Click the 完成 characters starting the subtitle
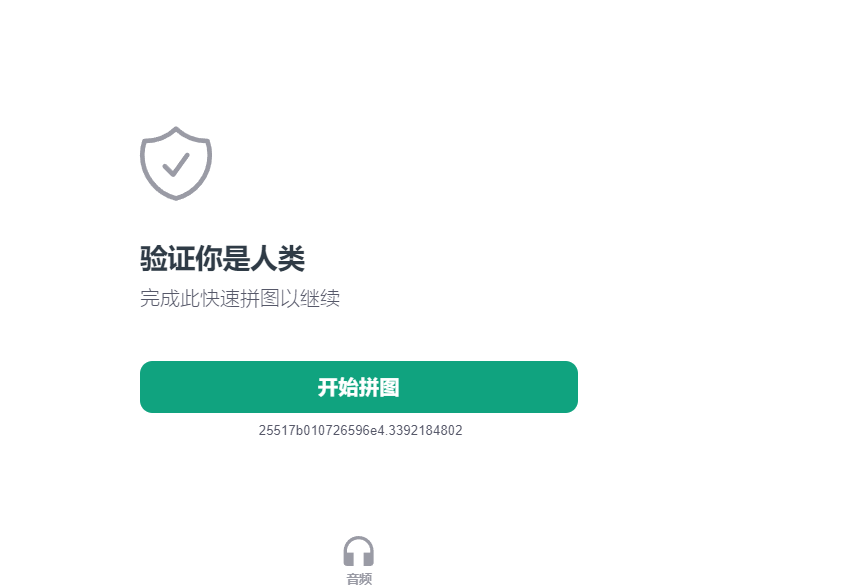The image size is (855, 588). tap(160, 298)
